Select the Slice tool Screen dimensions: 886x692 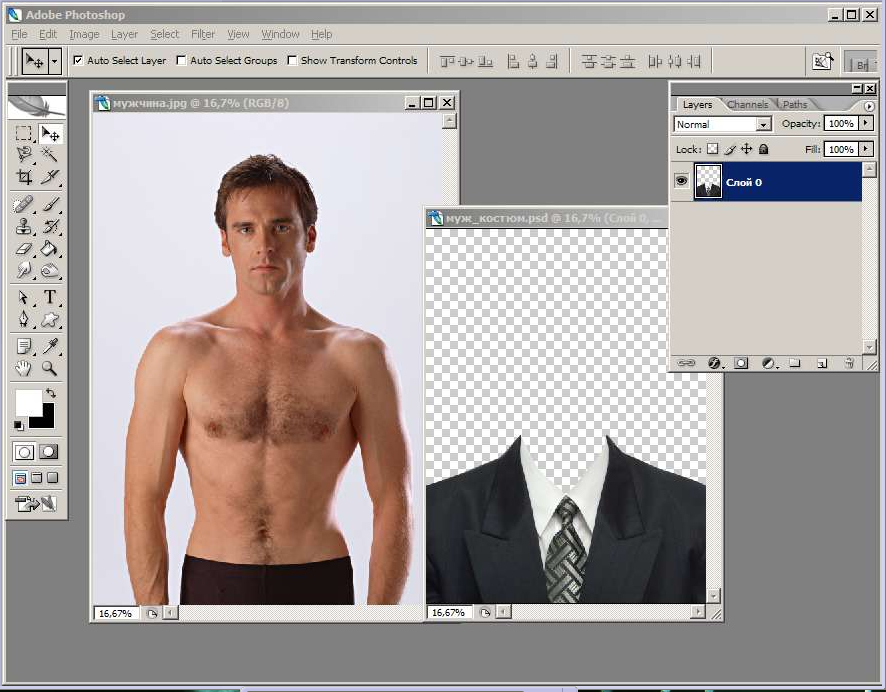[x=50, y=177]
